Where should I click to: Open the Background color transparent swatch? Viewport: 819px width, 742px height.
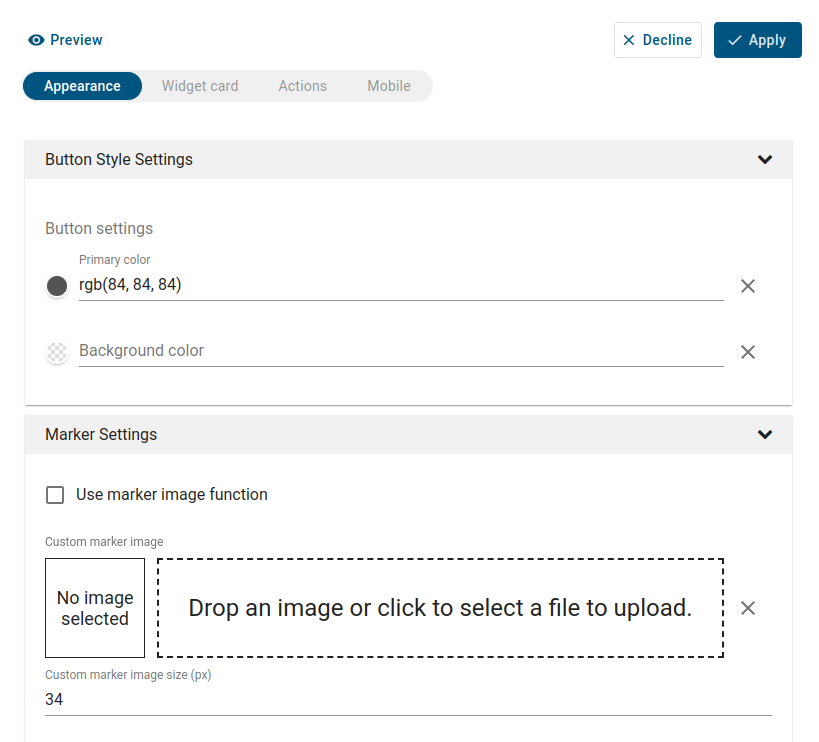click(x=57, y=352)
